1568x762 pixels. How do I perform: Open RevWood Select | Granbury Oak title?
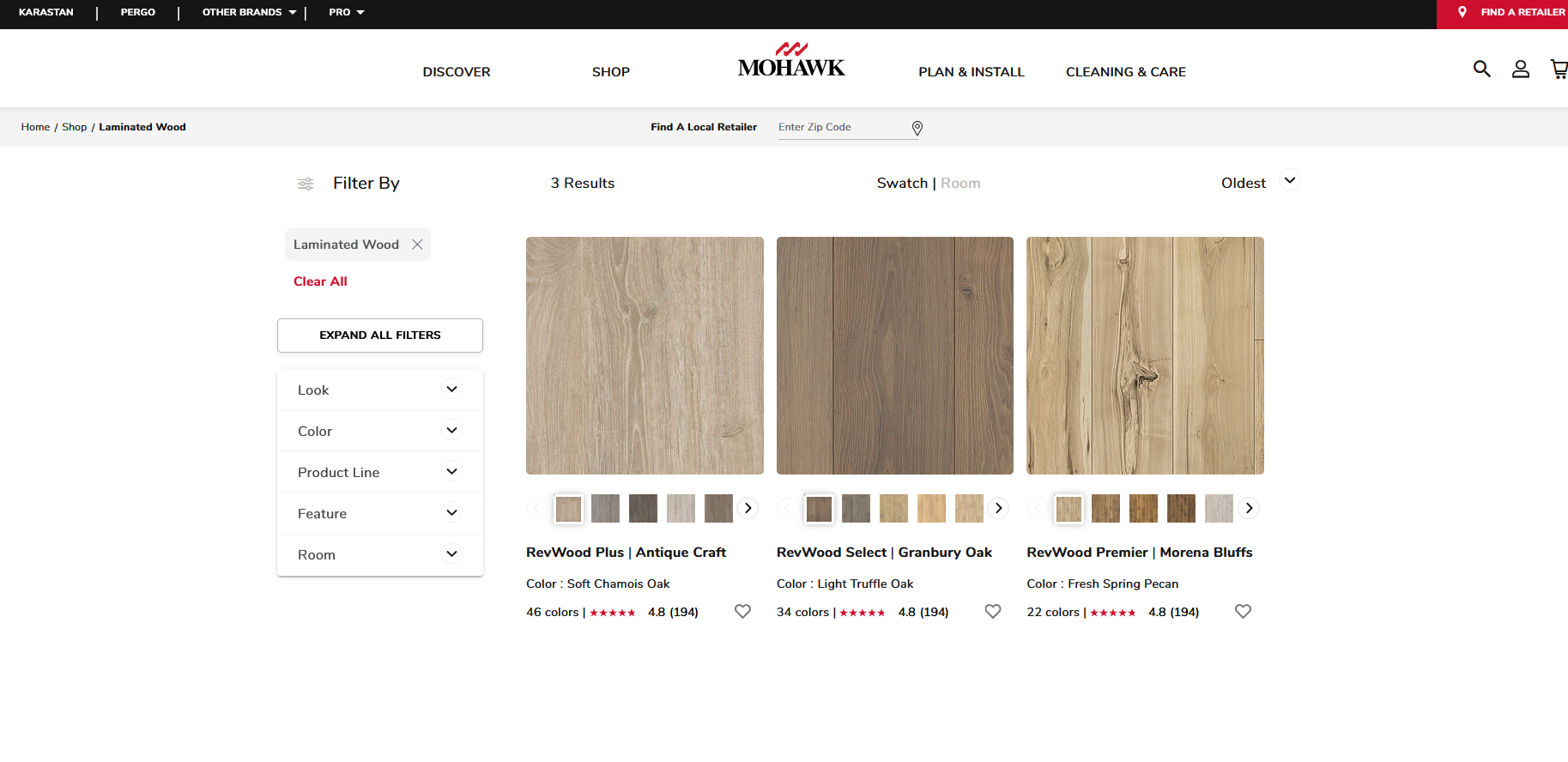(x=884, y=553)
